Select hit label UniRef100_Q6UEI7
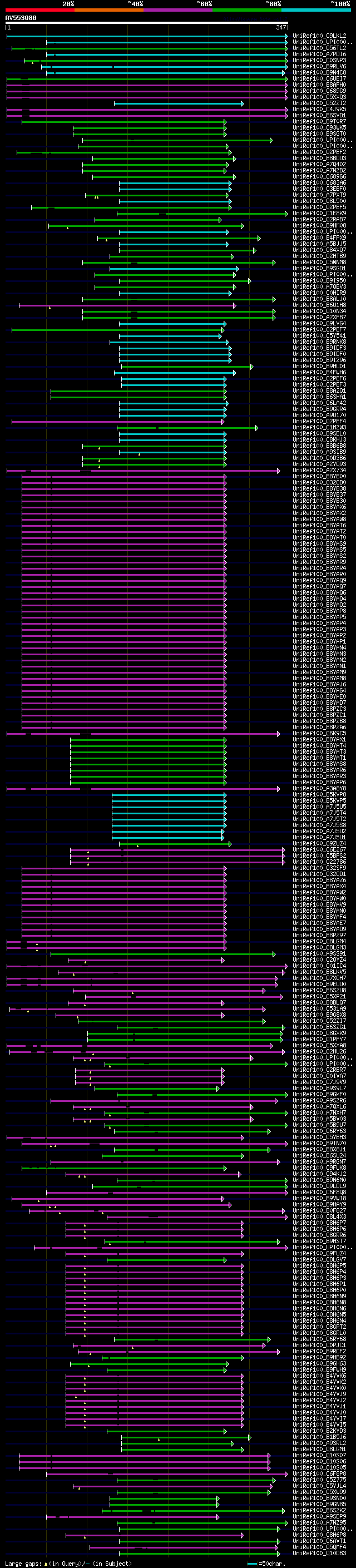 319,78
